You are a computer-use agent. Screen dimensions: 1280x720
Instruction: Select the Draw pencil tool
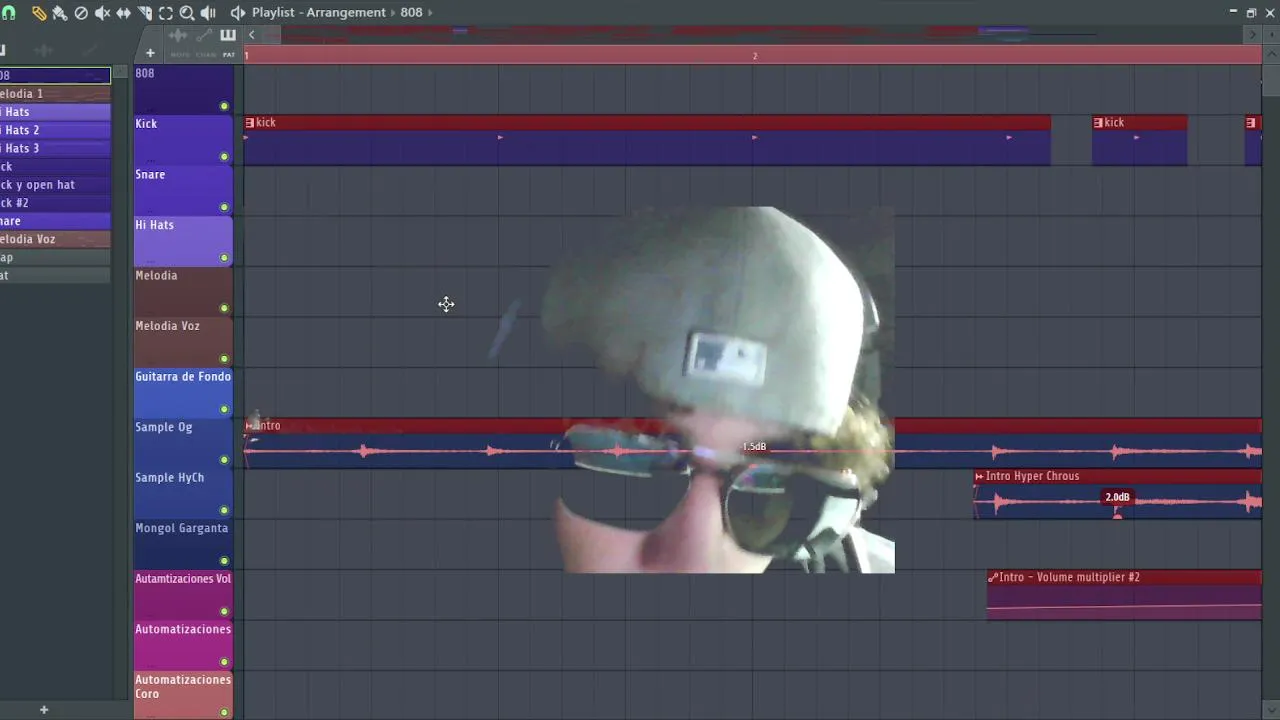tap(39, 13)
